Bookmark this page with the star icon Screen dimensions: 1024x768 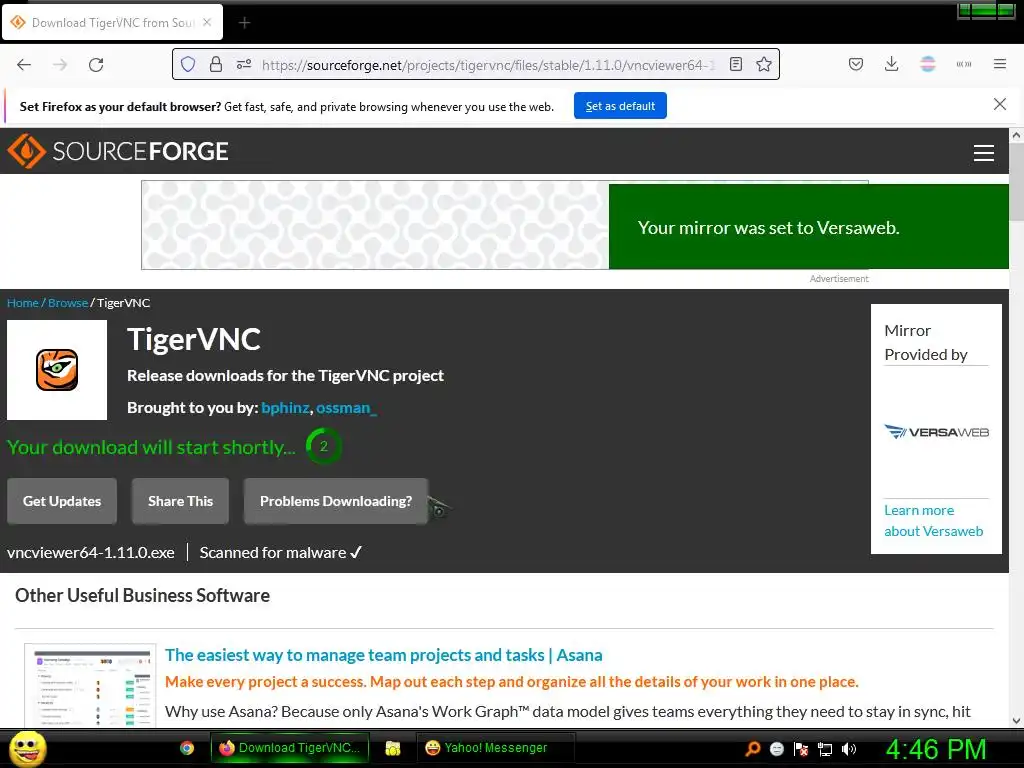click(763, 65)
